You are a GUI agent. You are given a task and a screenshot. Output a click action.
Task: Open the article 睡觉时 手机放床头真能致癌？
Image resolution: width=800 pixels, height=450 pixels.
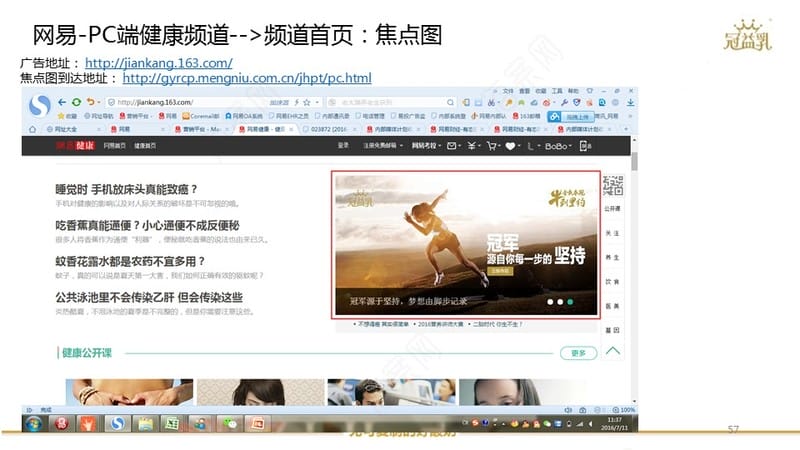tap(126, 189)
